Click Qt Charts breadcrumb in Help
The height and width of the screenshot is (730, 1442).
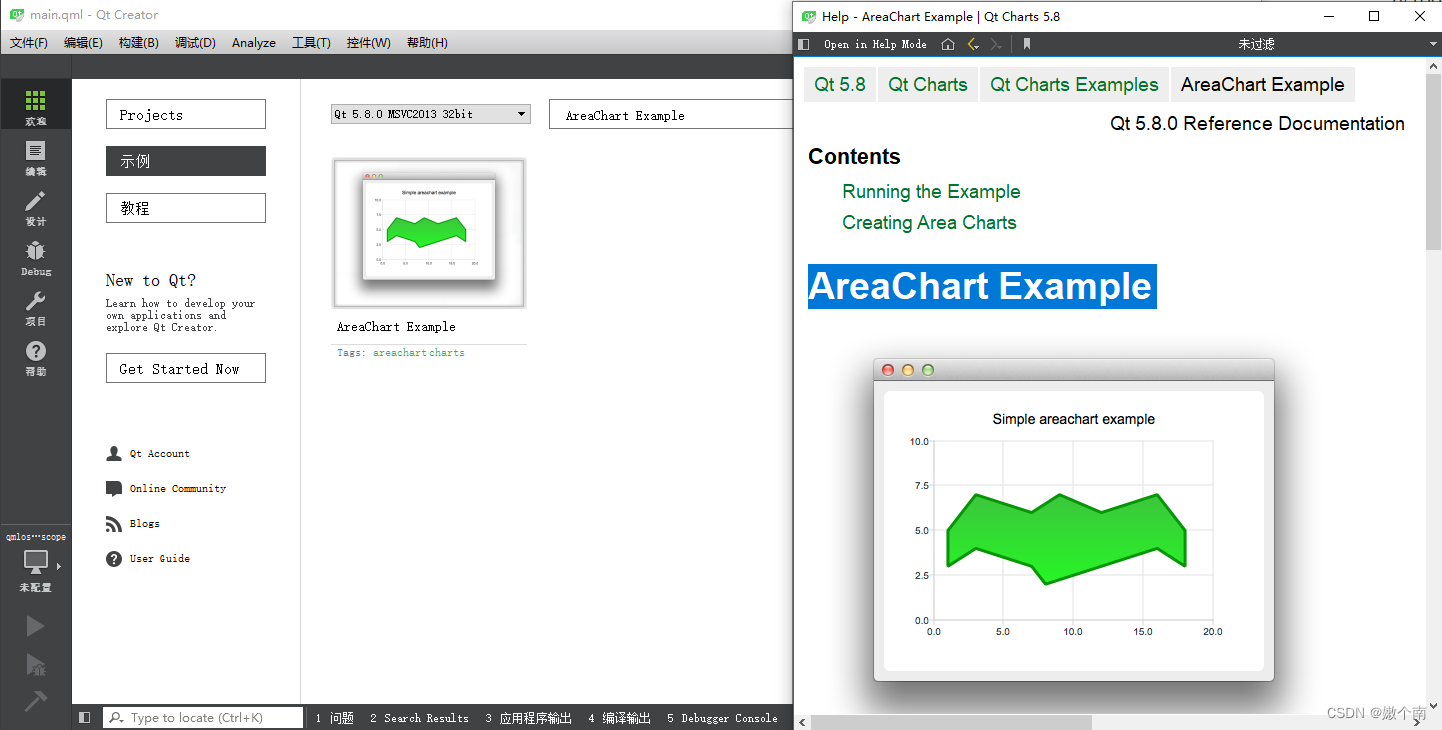[928, 84]
